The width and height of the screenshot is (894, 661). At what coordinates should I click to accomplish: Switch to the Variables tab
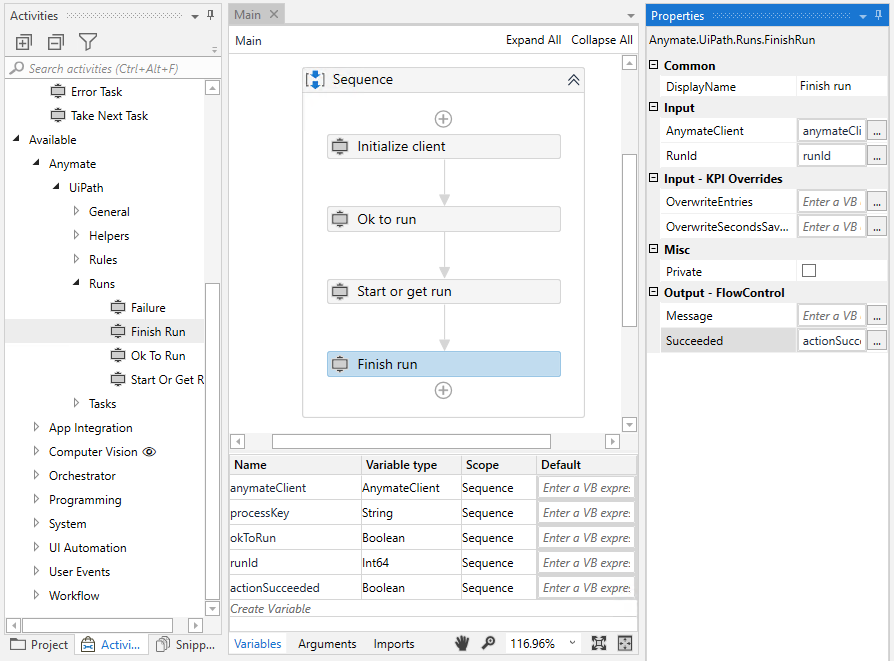(258, 643)
